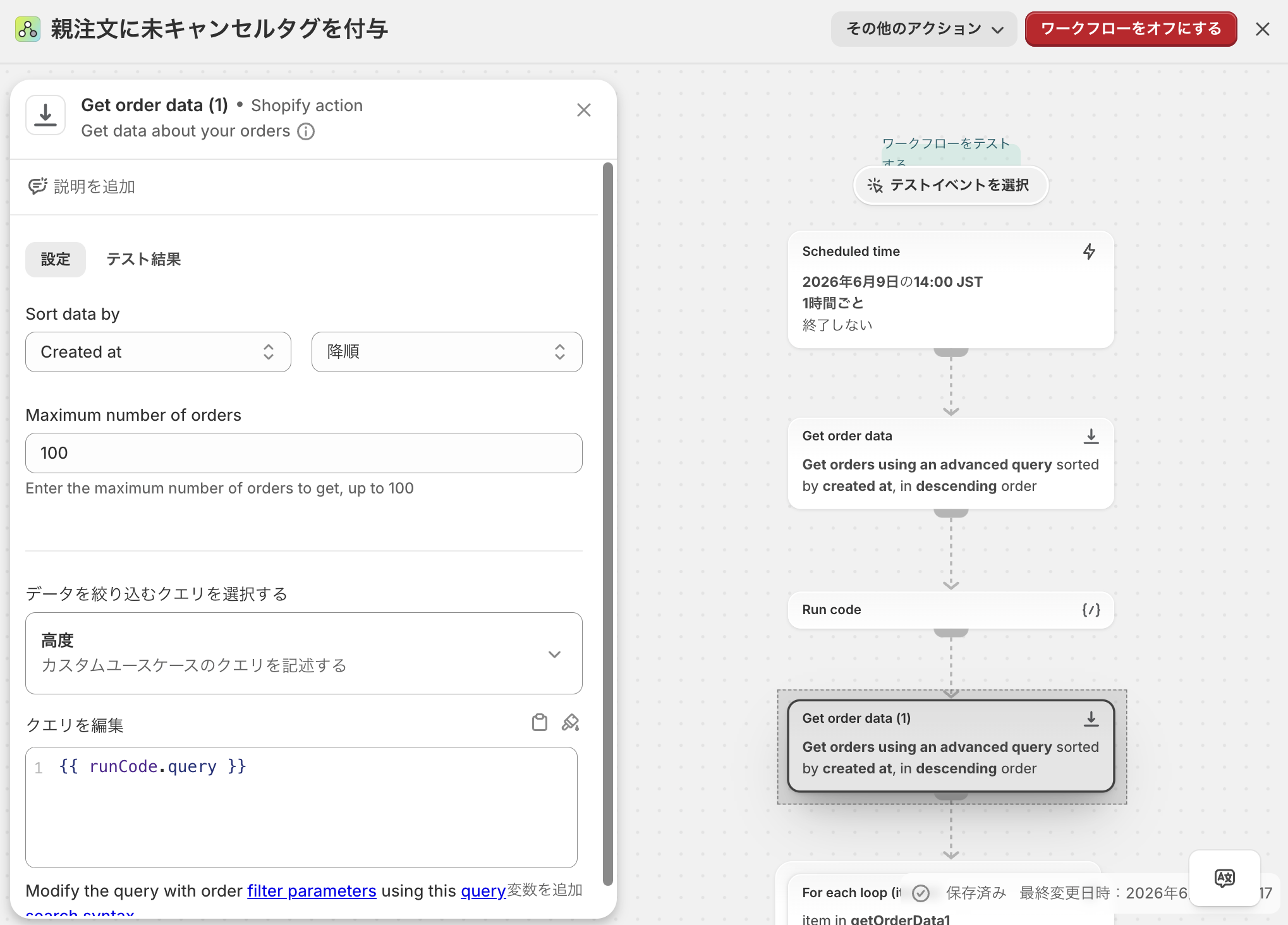Viewport: 1288px width, 925px height.
Task: Open the 'filter parameters' link
Action: (312, 891)
